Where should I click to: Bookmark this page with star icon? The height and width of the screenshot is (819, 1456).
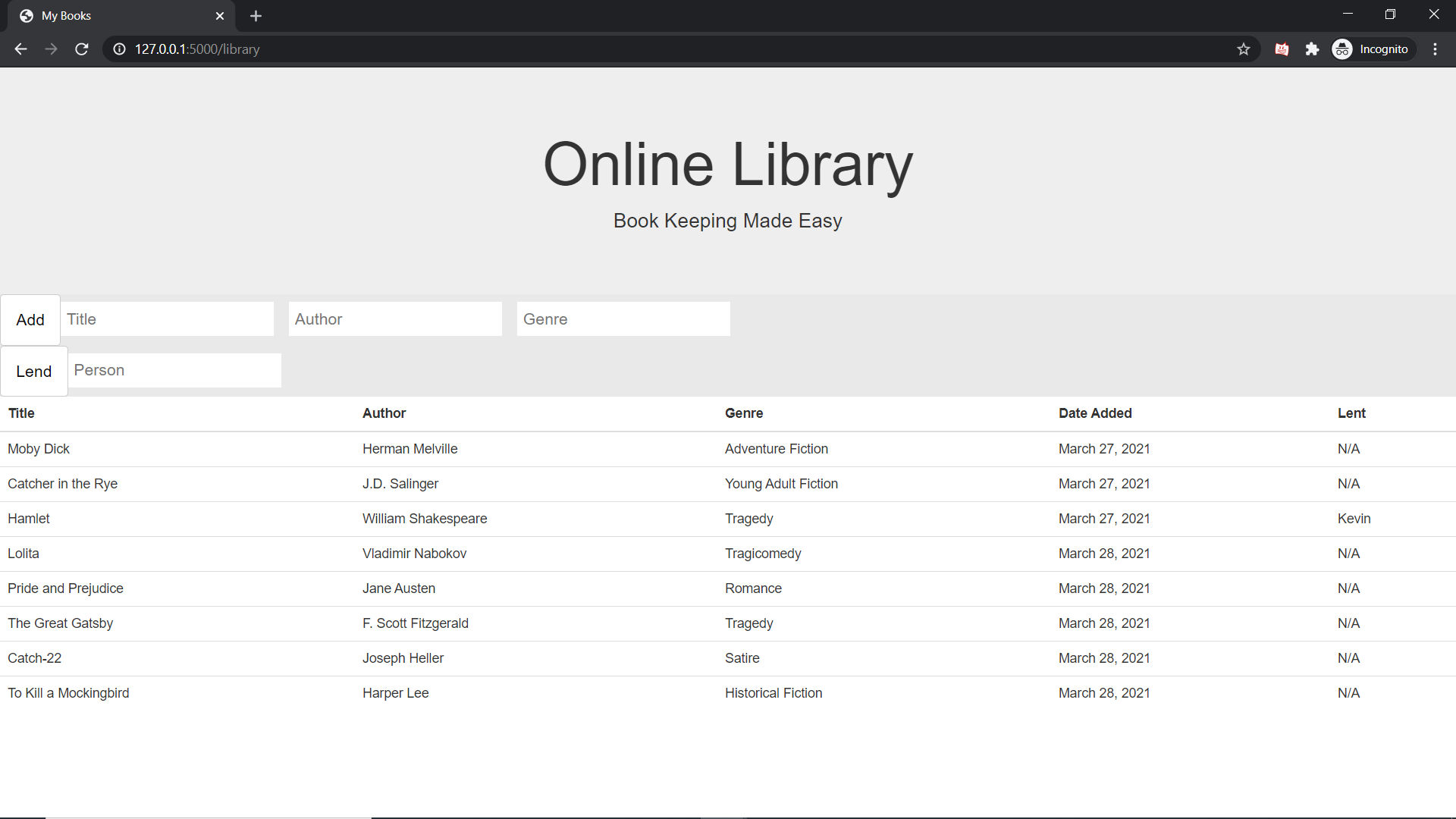(1244, 49)
